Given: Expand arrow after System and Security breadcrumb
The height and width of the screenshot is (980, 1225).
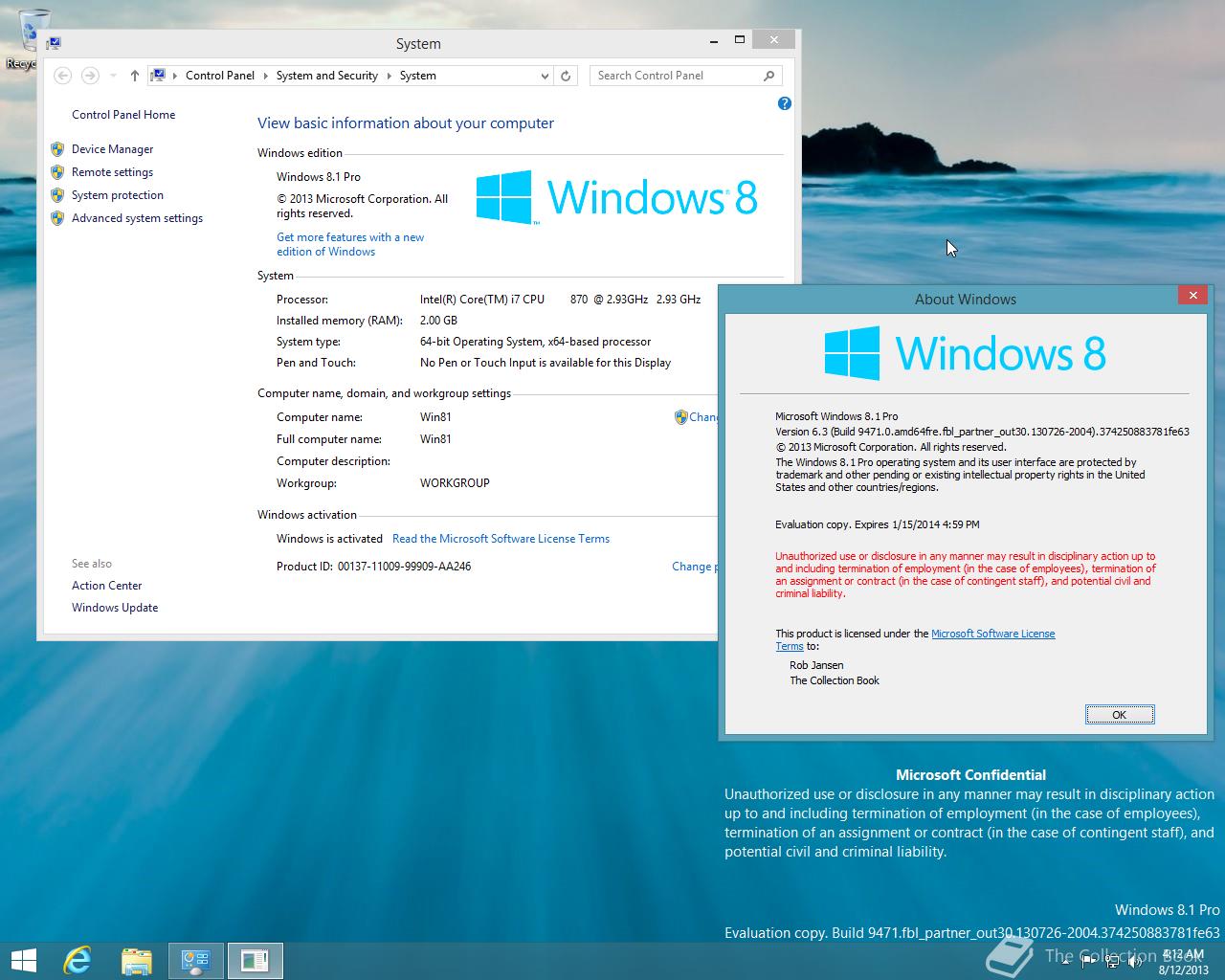Looking at the screenshot, I should pyautogui.click(x=389, y=76).
